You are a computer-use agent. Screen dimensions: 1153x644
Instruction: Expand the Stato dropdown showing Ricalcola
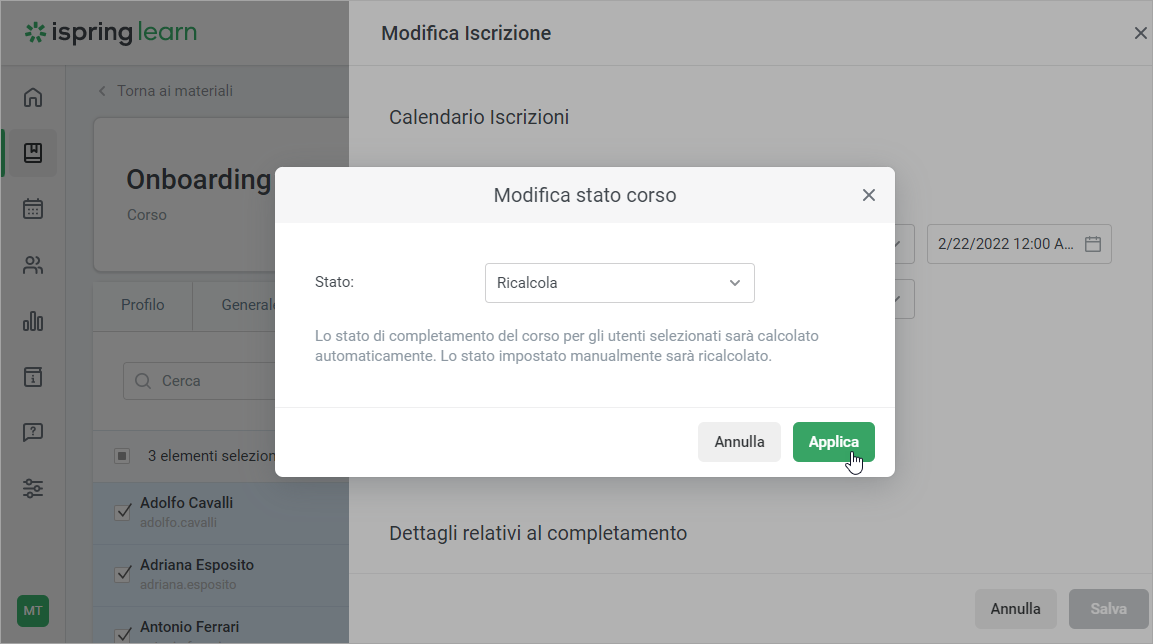point(619,283)
